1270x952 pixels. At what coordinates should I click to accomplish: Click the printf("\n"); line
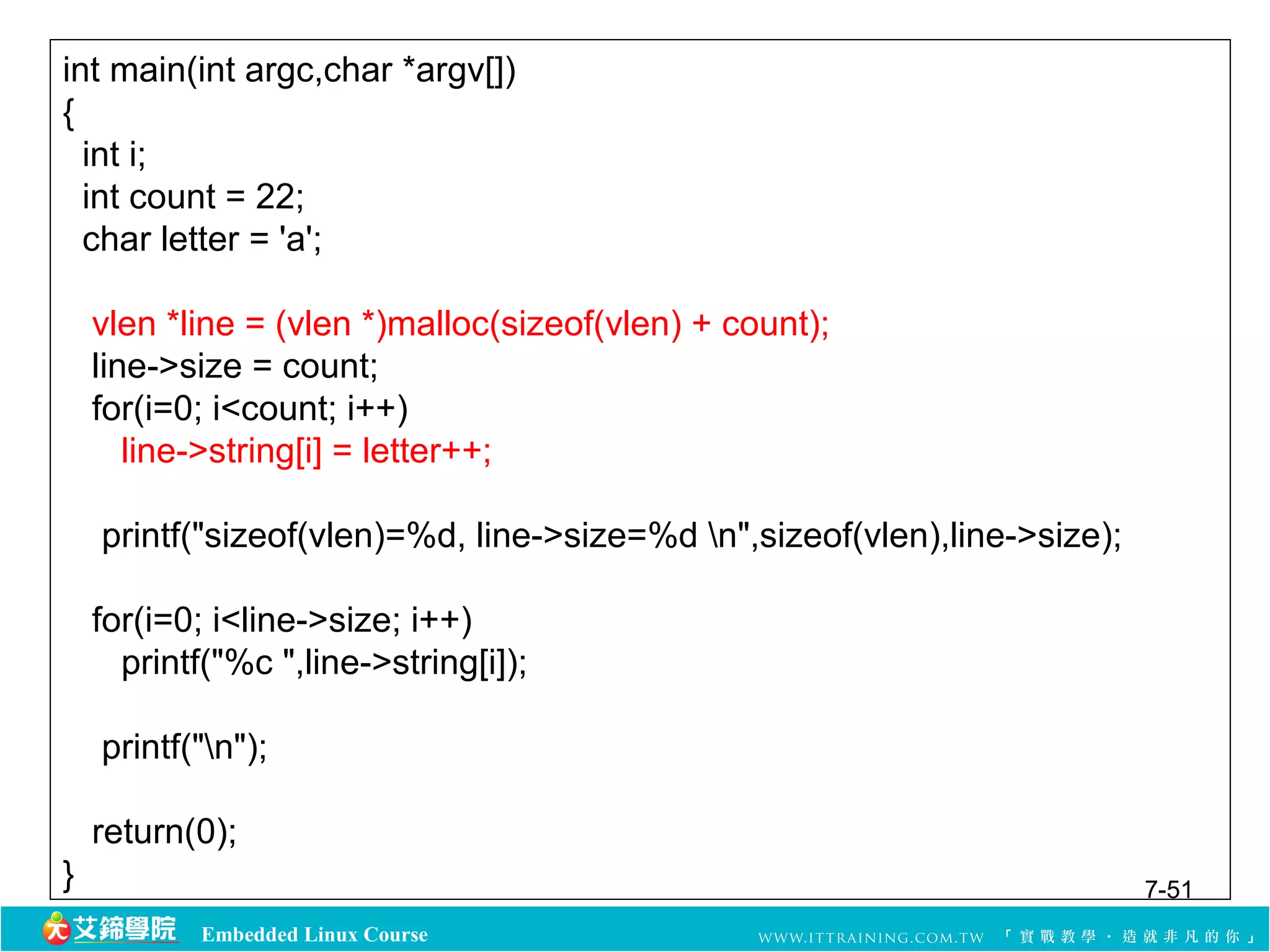(184, 747)
